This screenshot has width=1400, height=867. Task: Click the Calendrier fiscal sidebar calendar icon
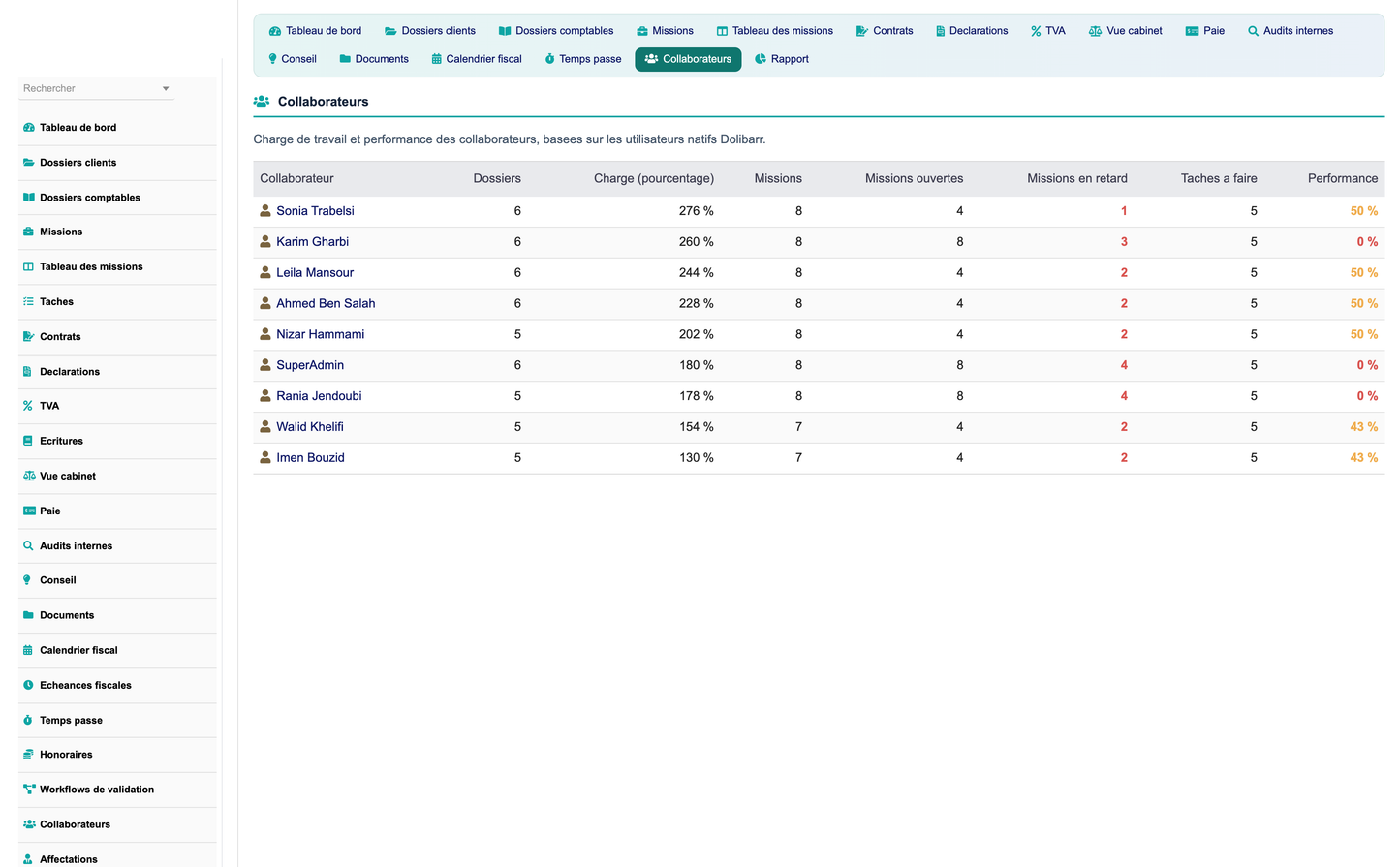[x=28, y=651]
